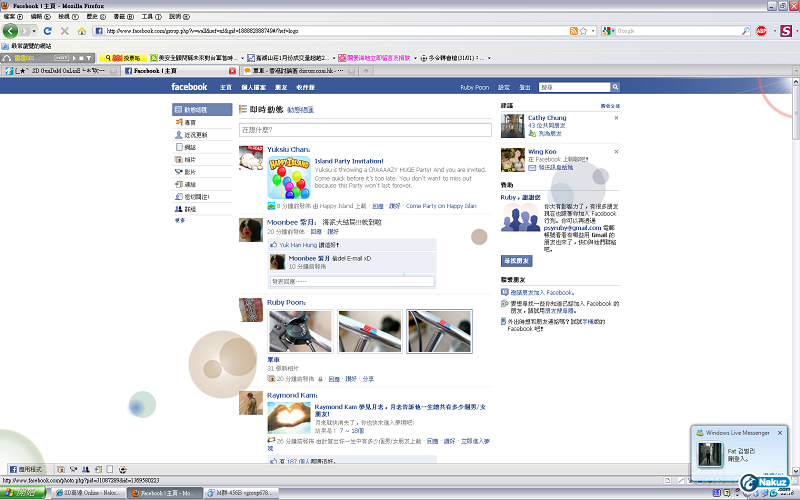Switch to the SD Online taskbar window
Screen dimensions: 800x500
click(x=88, y=493)
